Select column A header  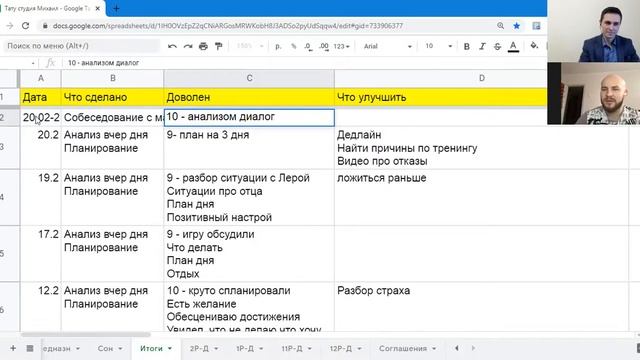coord(40,78)
